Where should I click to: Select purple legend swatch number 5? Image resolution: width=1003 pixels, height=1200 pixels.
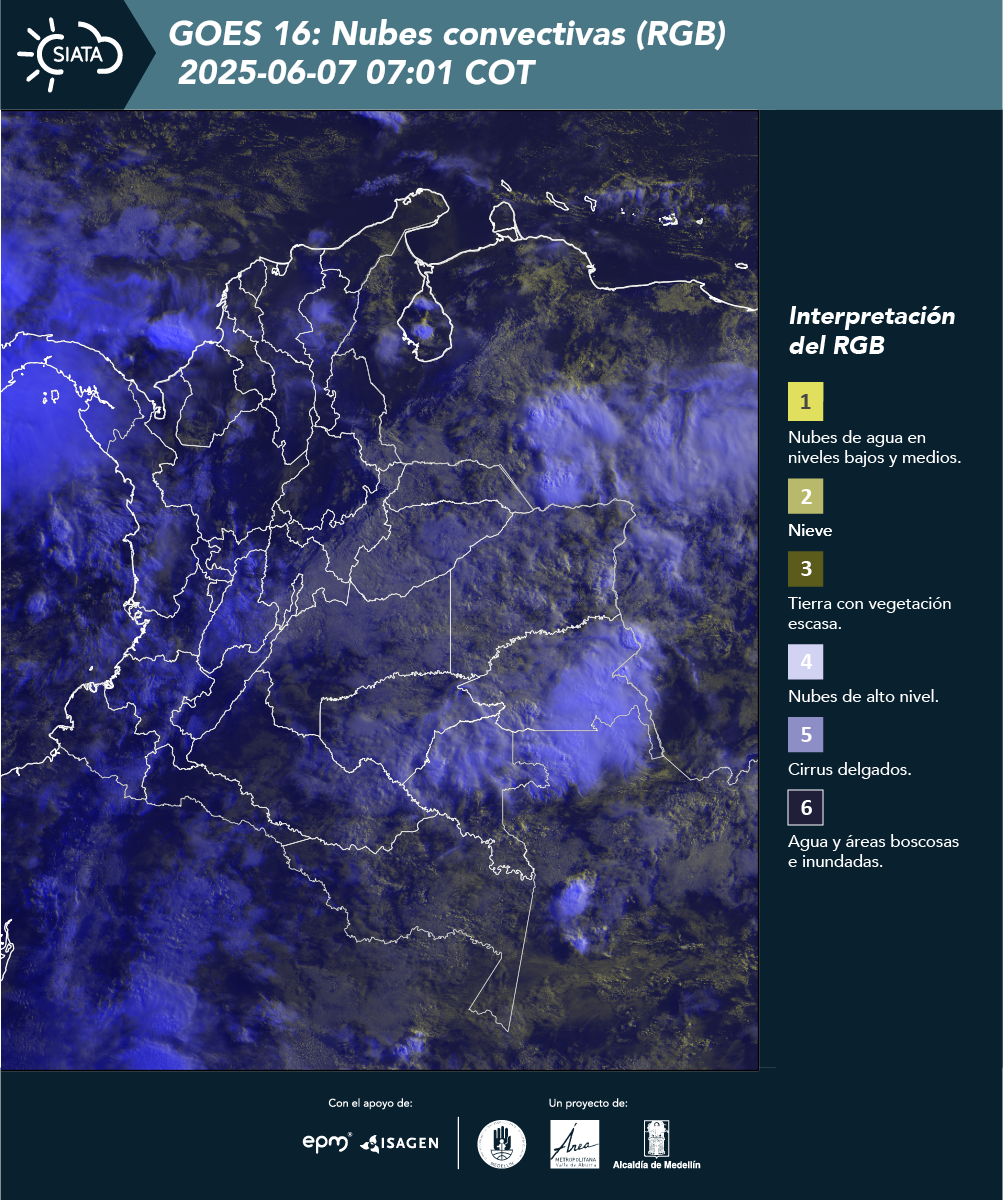pyautogui.click(x=805, y=735)
